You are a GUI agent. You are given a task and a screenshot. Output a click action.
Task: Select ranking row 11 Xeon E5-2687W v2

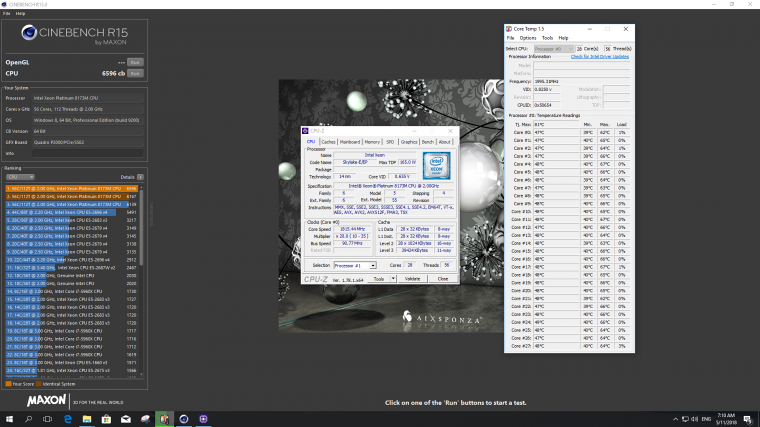pos(72,268)
